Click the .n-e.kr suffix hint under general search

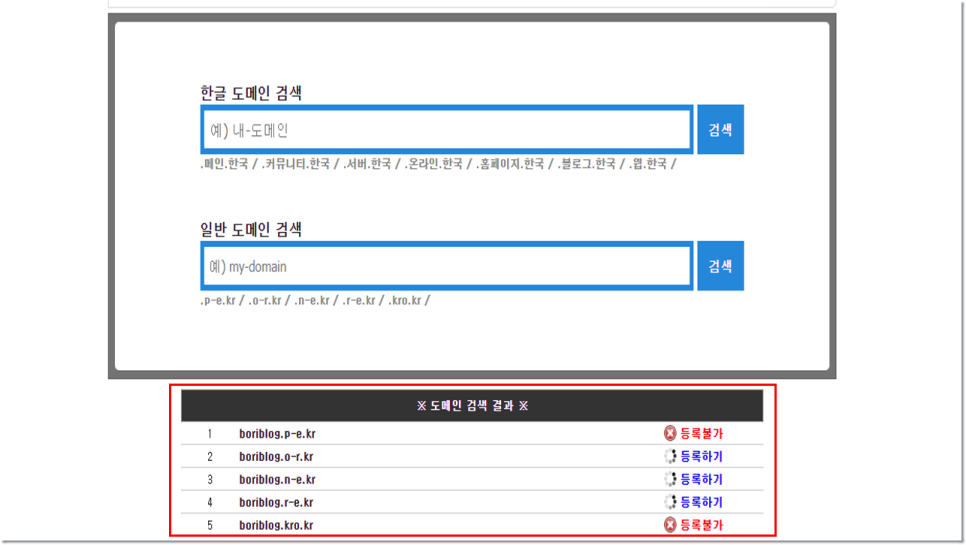click(x=312, y=300)
